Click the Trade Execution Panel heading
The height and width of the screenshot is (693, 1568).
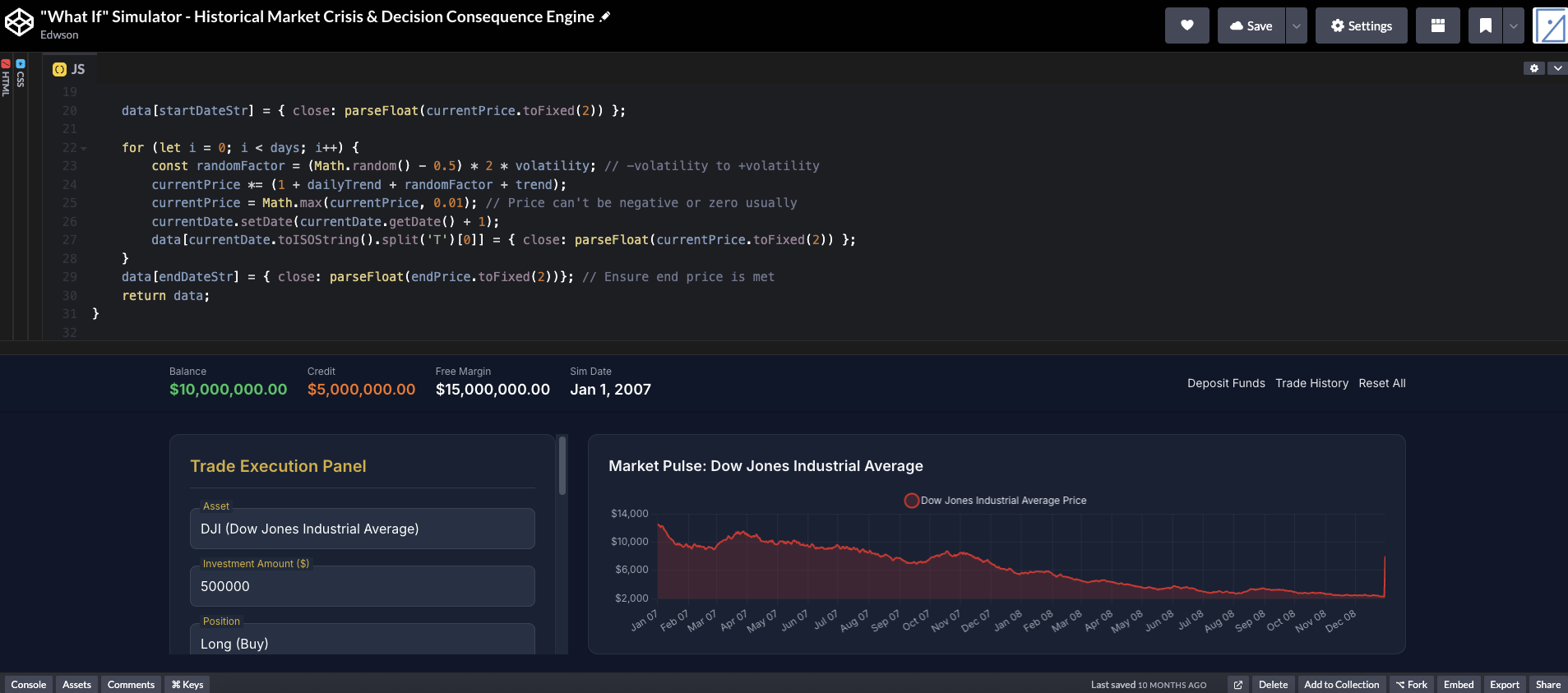coord(278,466)
